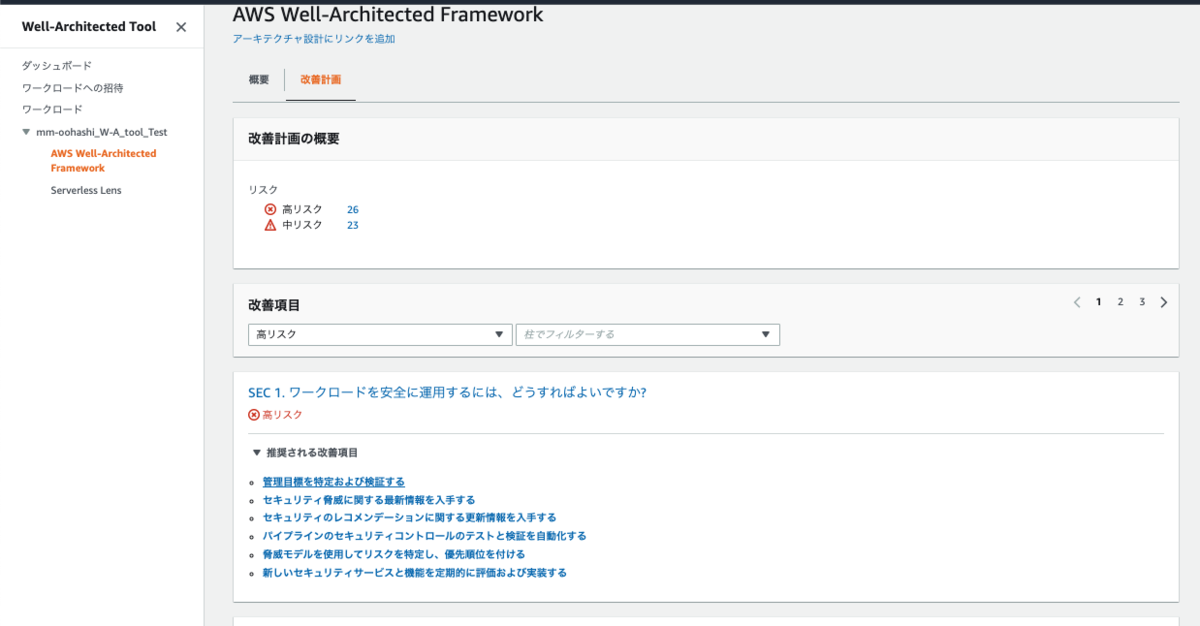Switch to the 改善計画 tab

tap(320, 79)
